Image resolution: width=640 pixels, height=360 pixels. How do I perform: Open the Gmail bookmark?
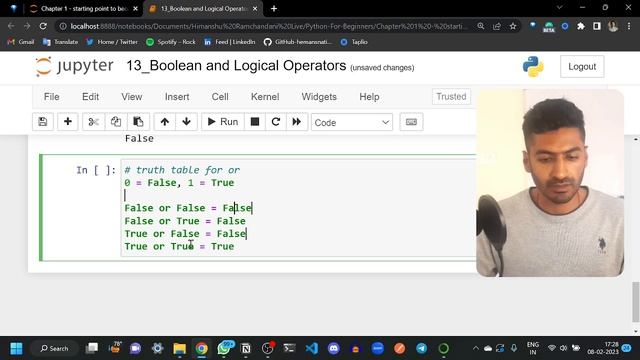coord(21,42)
